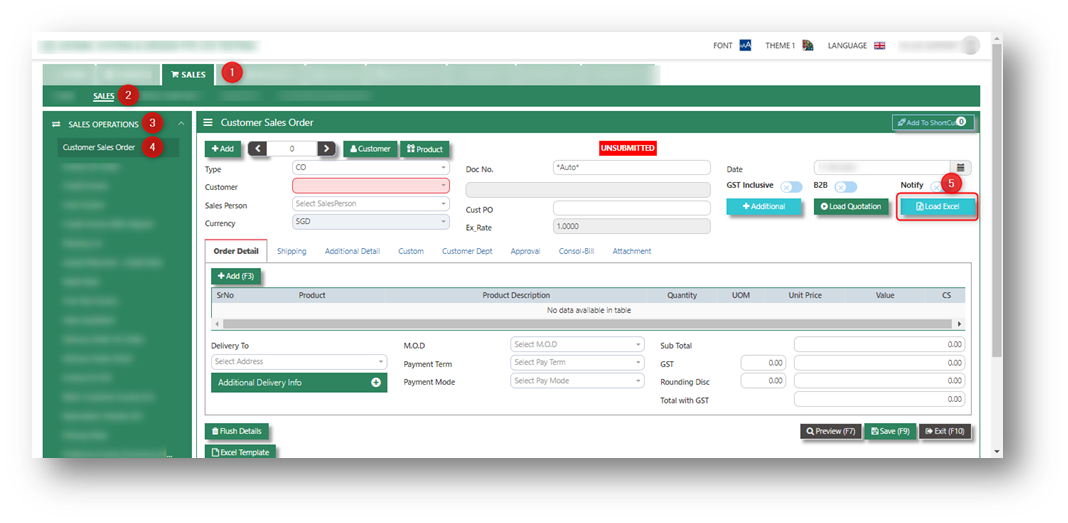
Task: Switch to the Shipping tab
Action: (x=292, y=251)
